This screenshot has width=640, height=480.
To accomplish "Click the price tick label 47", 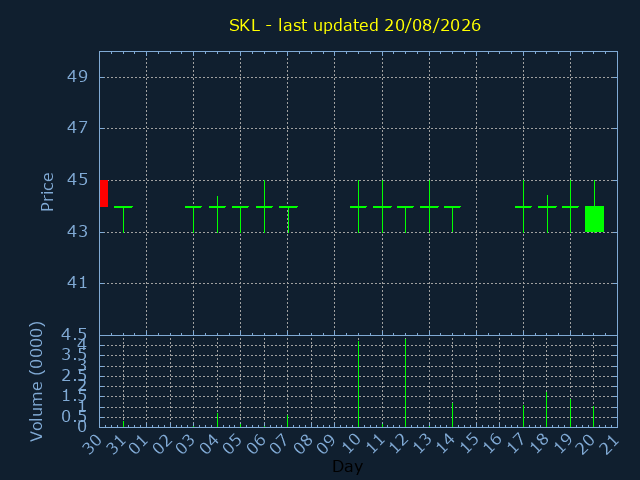I will pyautogui.click(x=77, y=128).
